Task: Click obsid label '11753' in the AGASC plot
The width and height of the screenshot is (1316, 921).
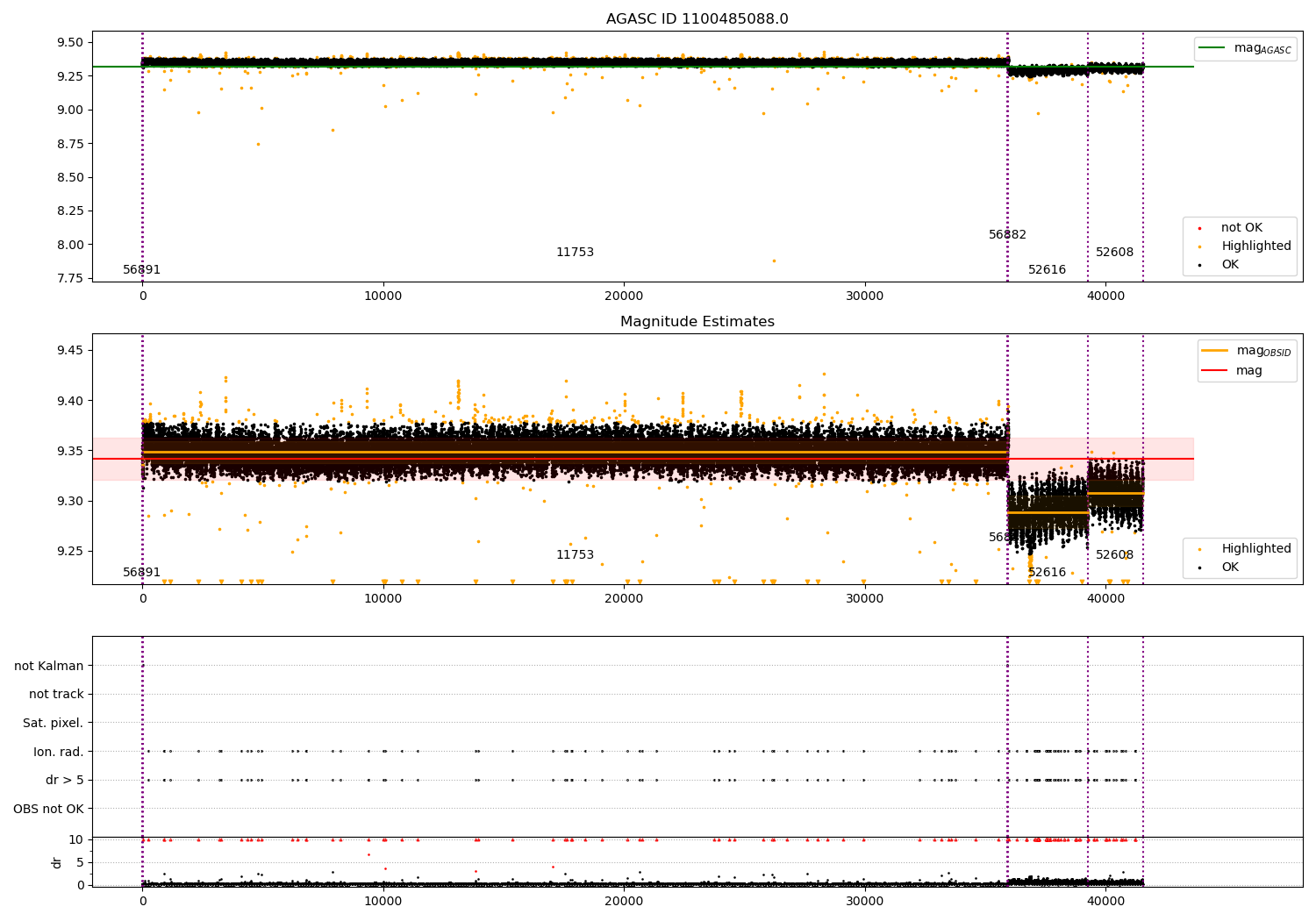Action: [575, 253]
